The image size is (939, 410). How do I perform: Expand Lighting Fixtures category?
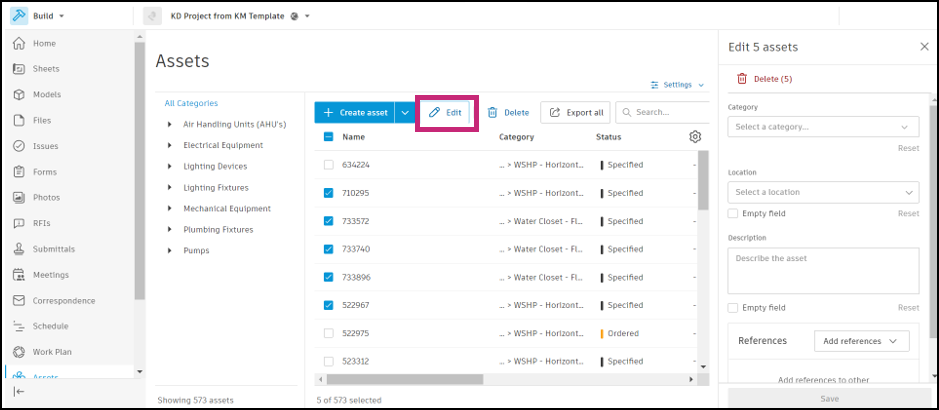point(170,188)
